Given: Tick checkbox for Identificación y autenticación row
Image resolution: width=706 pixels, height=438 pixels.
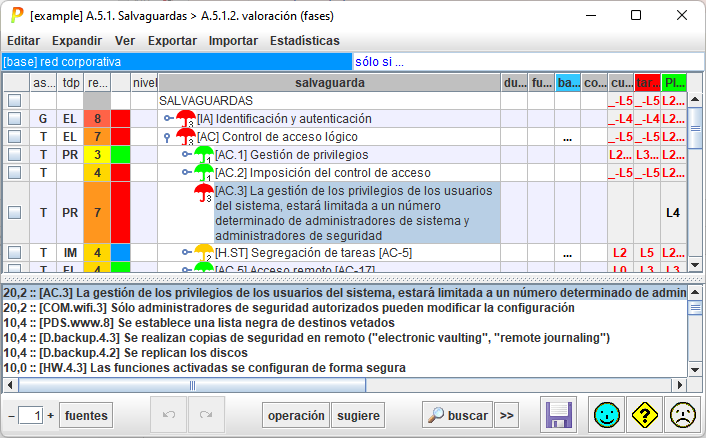Looking at the screenshot, I should (14, 118).
